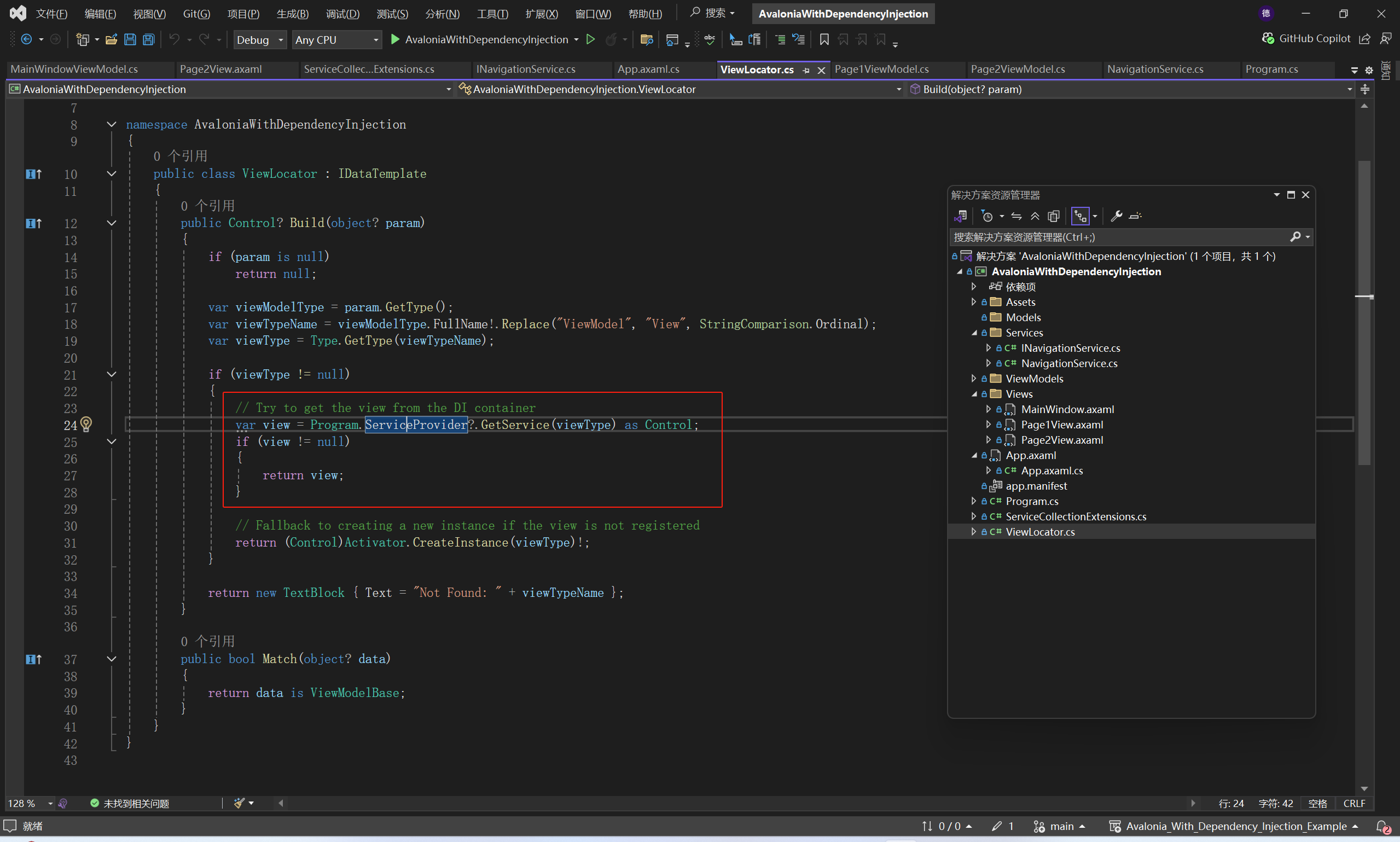
Task: Click the GitHub Copilot icon
Action: pyautogui.click(x=1267, y=38)
